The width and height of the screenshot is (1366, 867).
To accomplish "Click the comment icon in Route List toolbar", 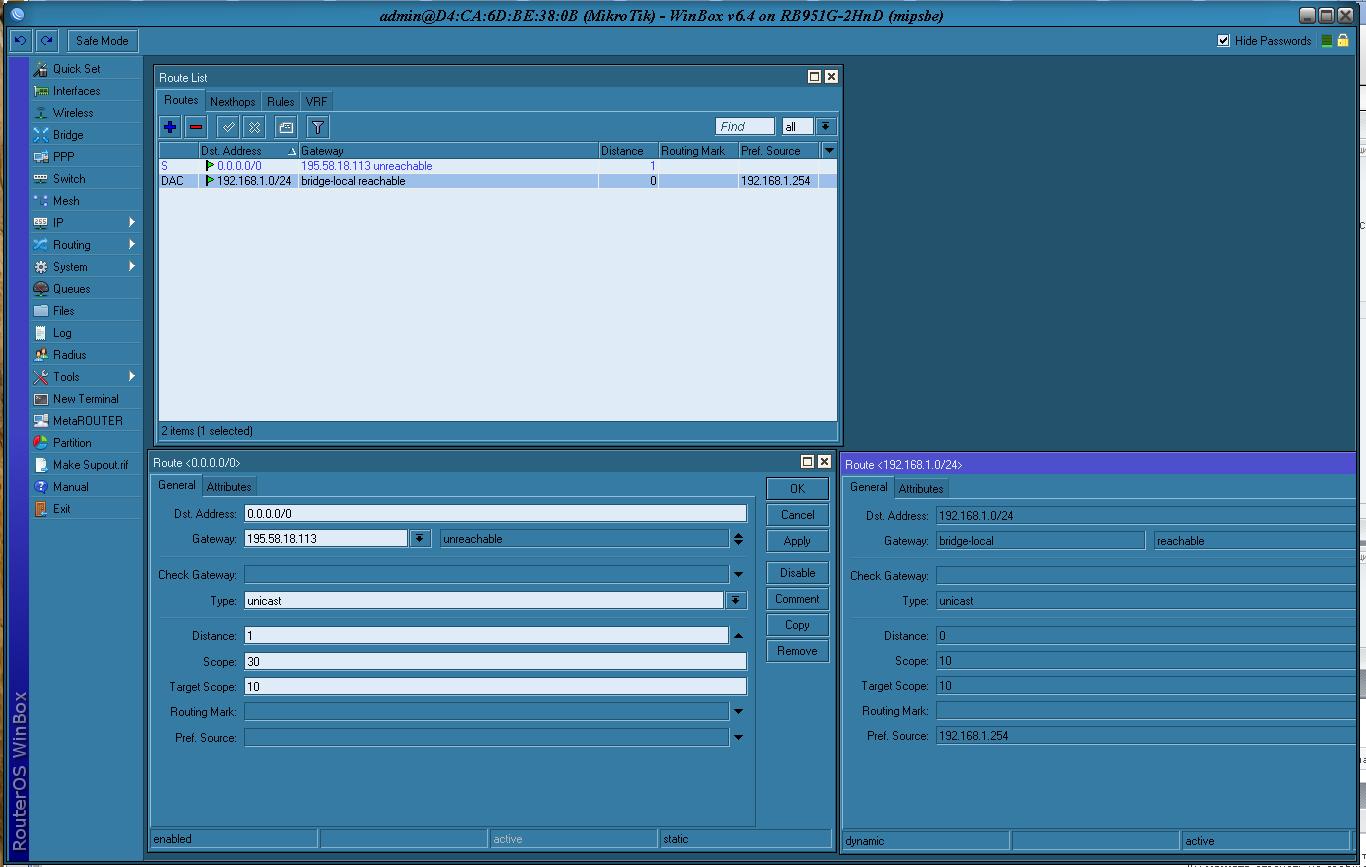I will coord(286,127).
